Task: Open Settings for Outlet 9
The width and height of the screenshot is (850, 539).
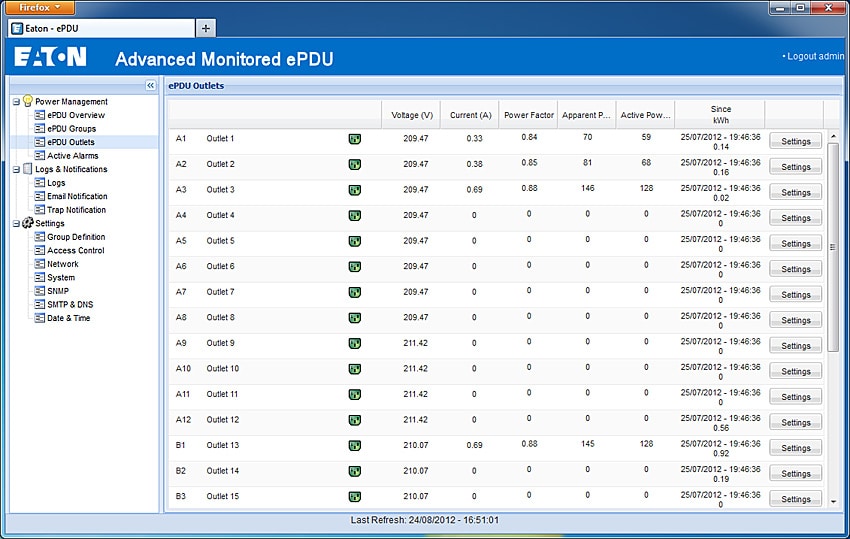Action: [x=795, y=345]
